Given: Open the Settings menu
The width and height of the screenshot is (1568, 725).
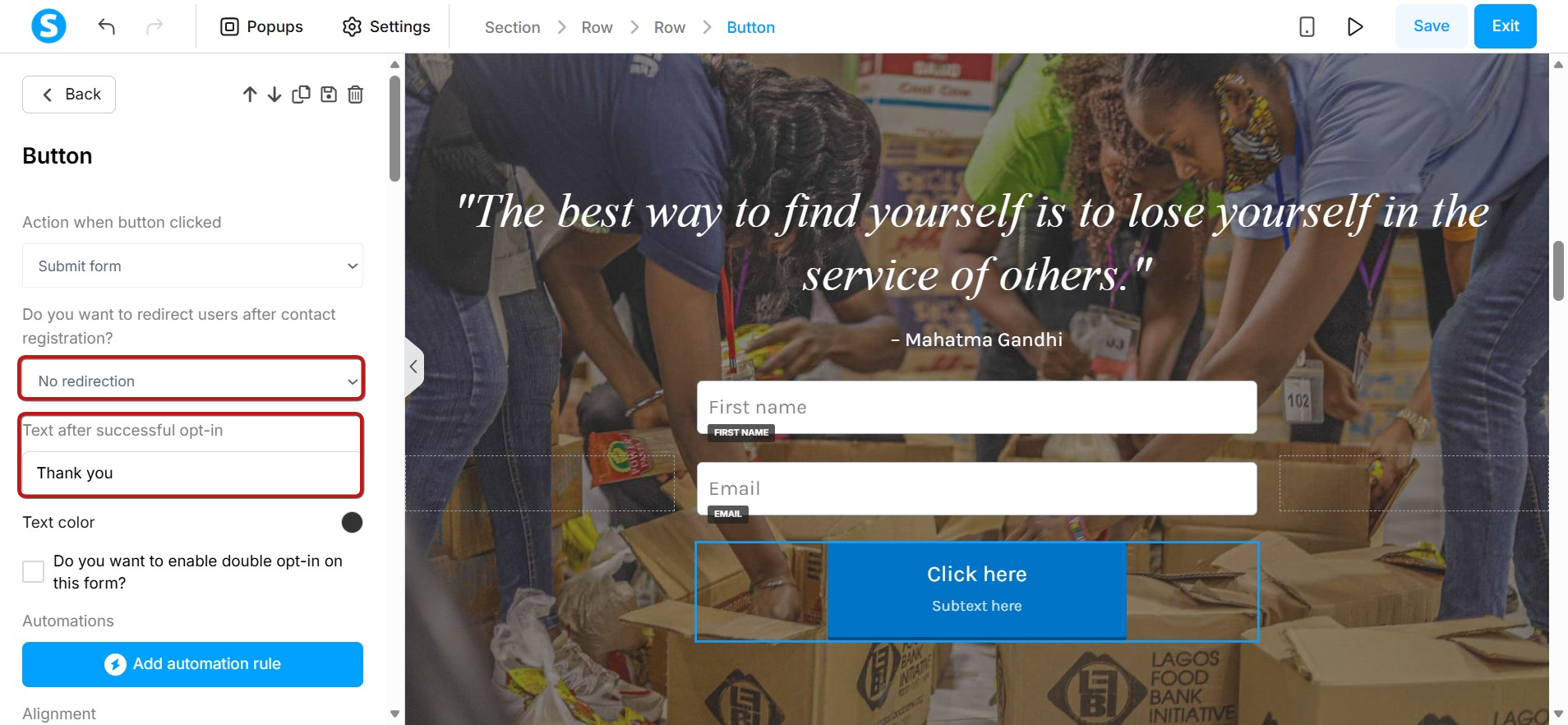Looking at the screenshot, I should coord(386,26).
